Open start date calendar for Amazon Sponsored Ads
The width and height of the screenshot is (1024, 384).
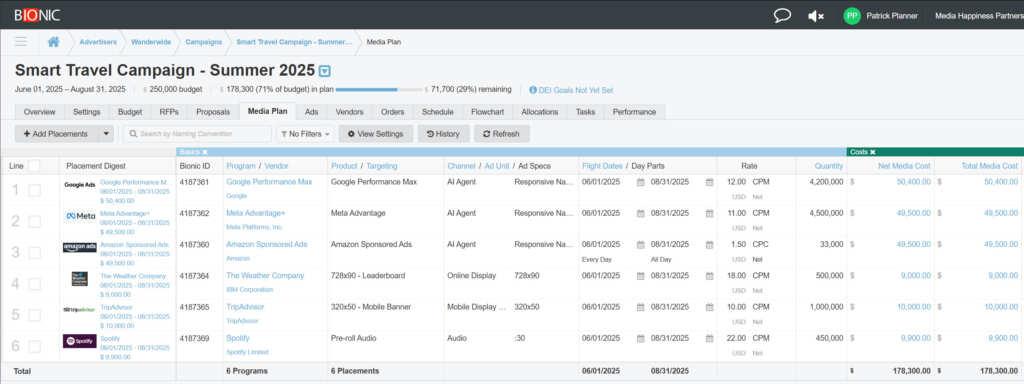(641, 245)
